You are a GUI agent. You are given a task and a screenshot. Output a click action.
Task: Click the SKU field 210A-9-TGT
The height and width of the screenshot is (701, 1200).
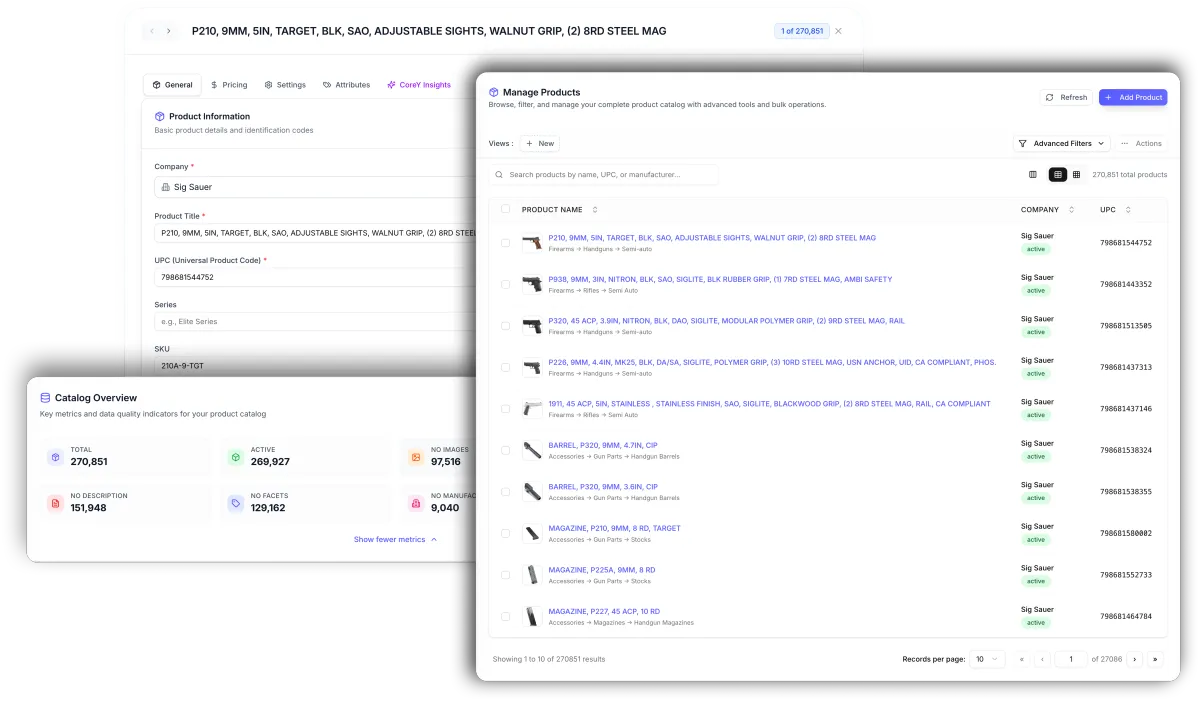point(314,366)
